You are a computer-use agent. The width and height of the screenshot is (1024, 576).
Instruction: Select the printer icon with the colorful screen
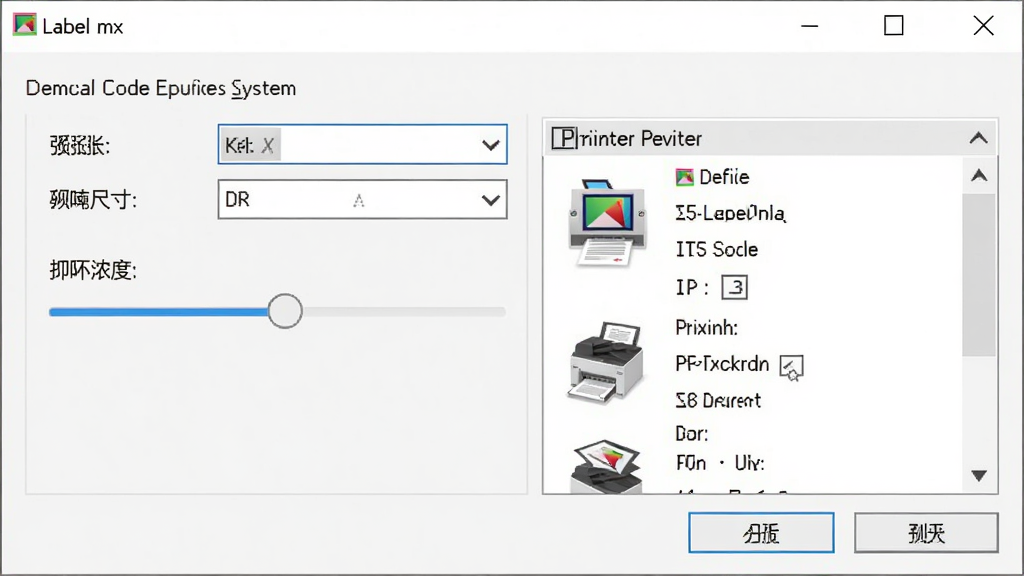tap(607, 222)
